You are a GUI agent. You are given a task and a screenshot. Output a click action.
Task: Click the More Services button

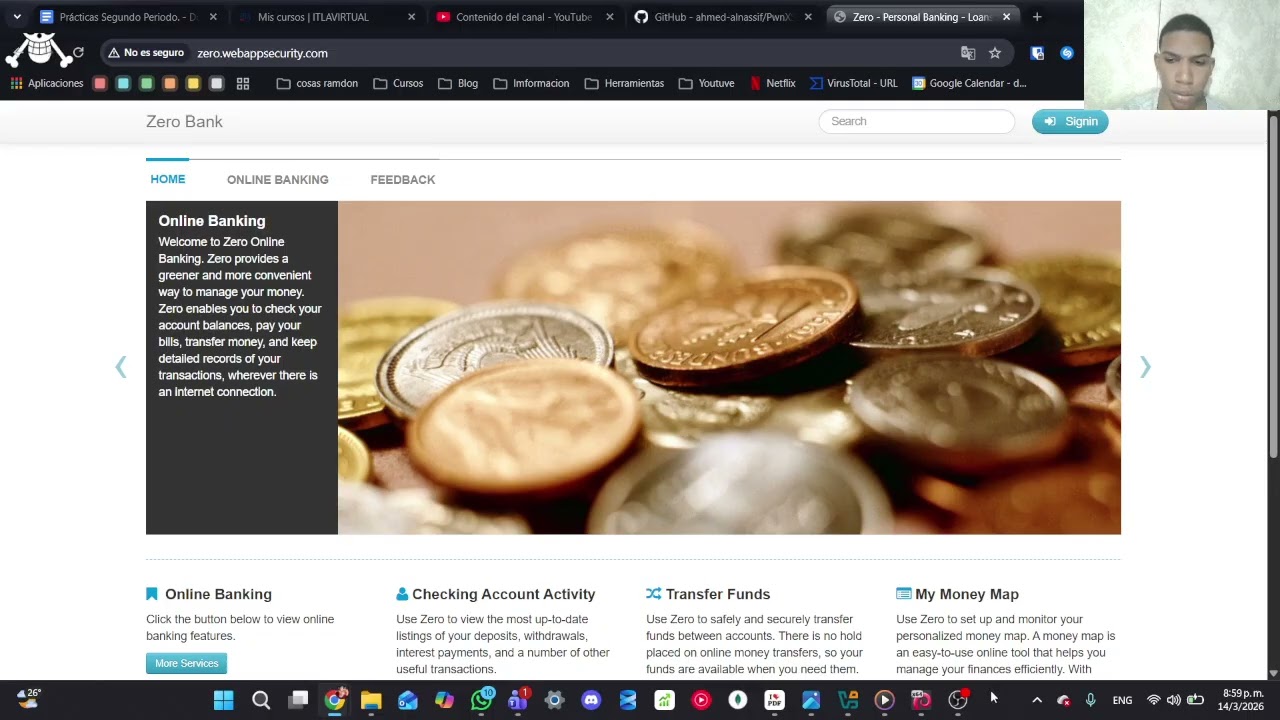click(x=186, y=663)
